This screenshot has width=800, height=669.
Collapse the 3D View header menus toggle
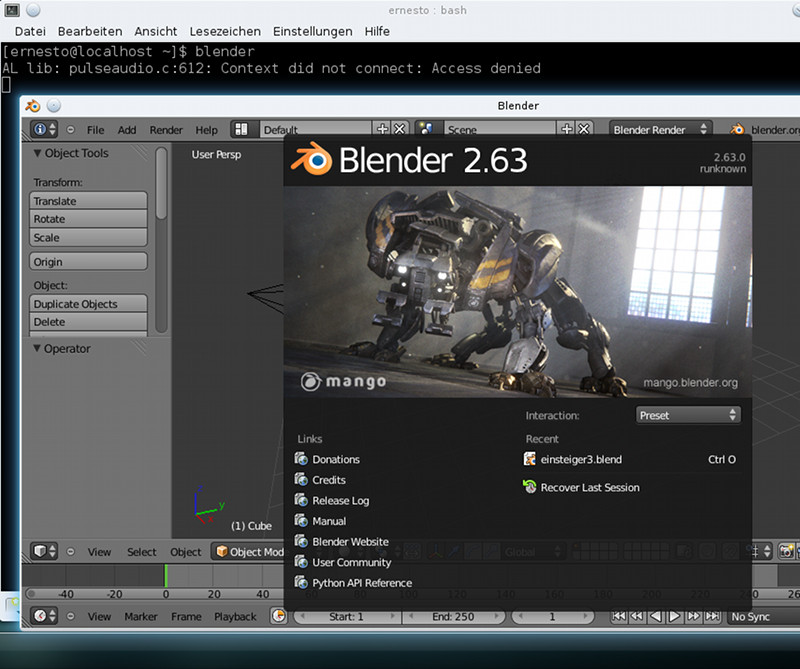coord(70,552)
